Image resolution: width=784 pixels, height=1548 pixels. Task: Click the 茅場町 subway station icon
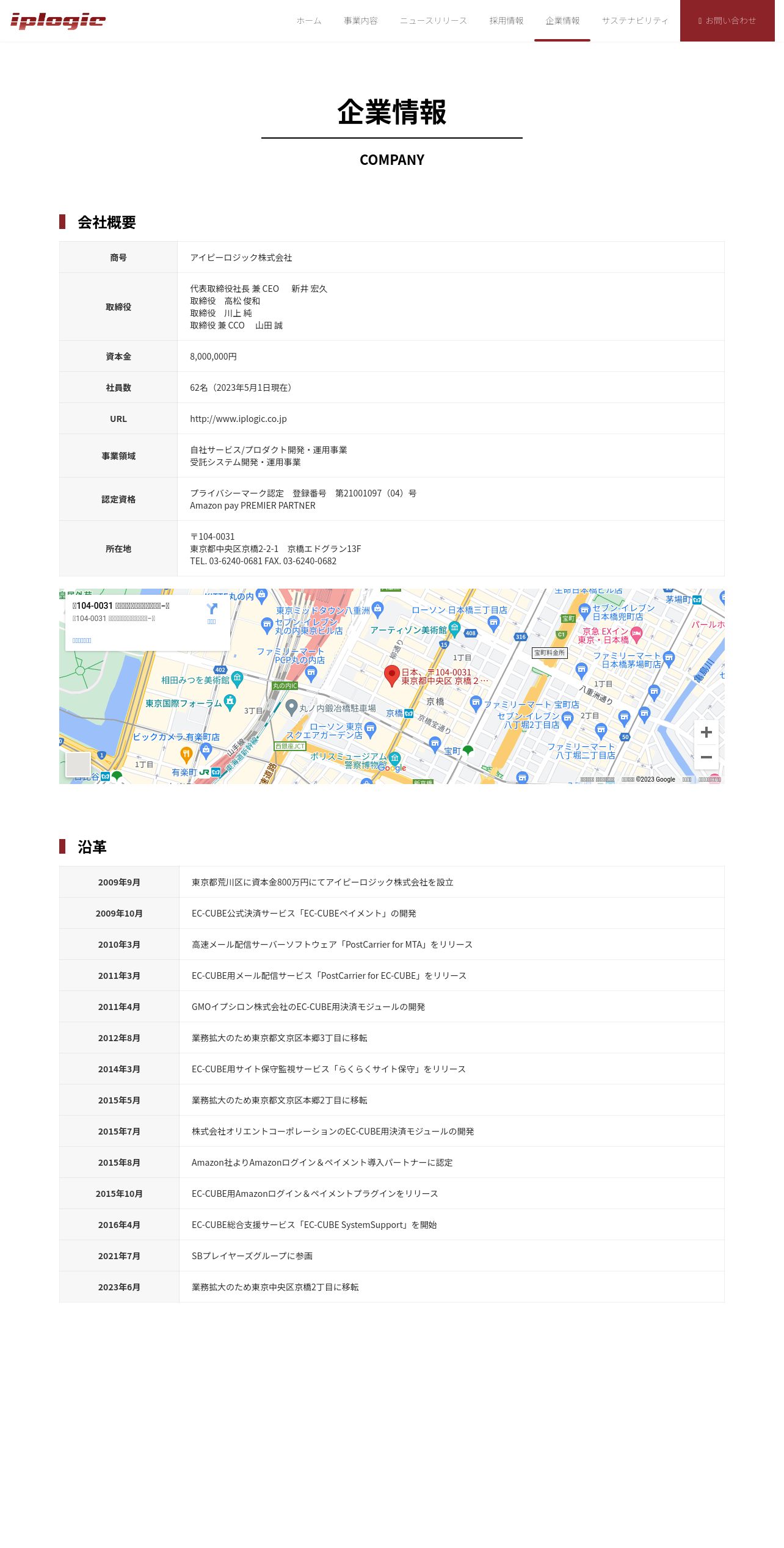click(x=697, y=600)
